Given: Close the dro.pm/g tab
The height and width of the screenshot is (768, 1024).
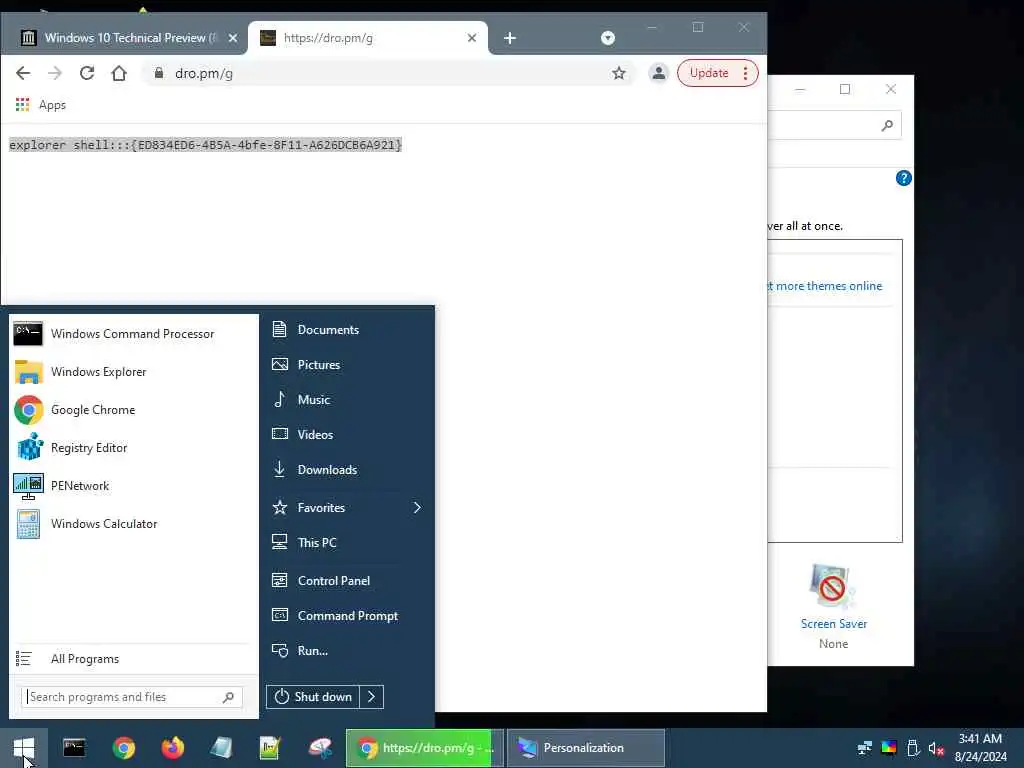Looking at the screenshot, I should 472,38.
